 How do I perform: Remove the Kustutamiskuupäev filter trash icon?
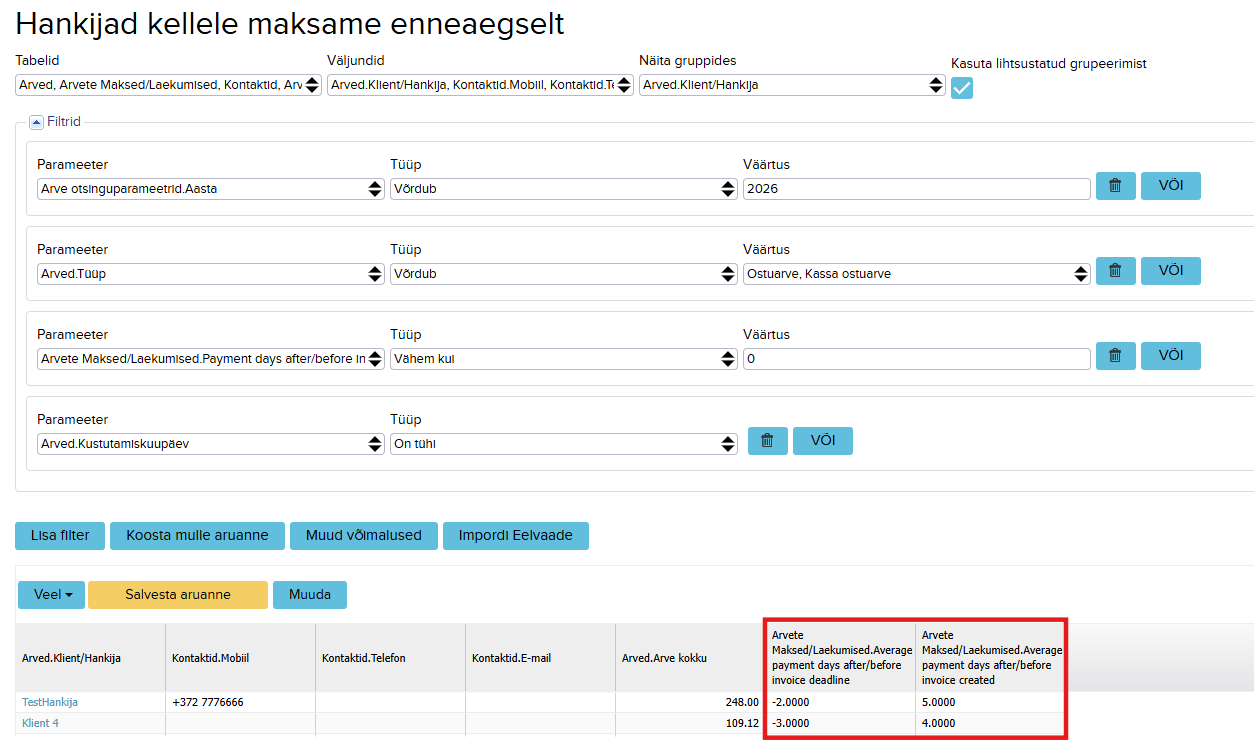(x=767, y=441)
